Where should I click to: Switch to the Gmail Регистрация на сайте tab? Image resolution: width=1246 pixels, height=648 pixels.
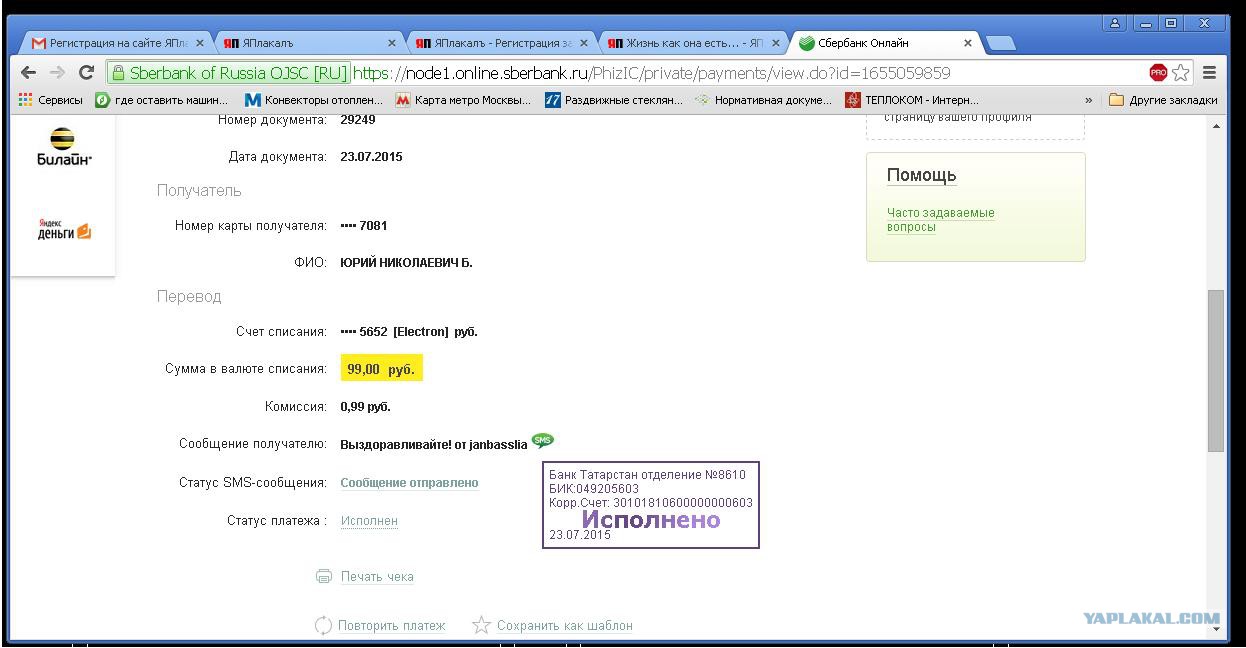pos(118,43)
